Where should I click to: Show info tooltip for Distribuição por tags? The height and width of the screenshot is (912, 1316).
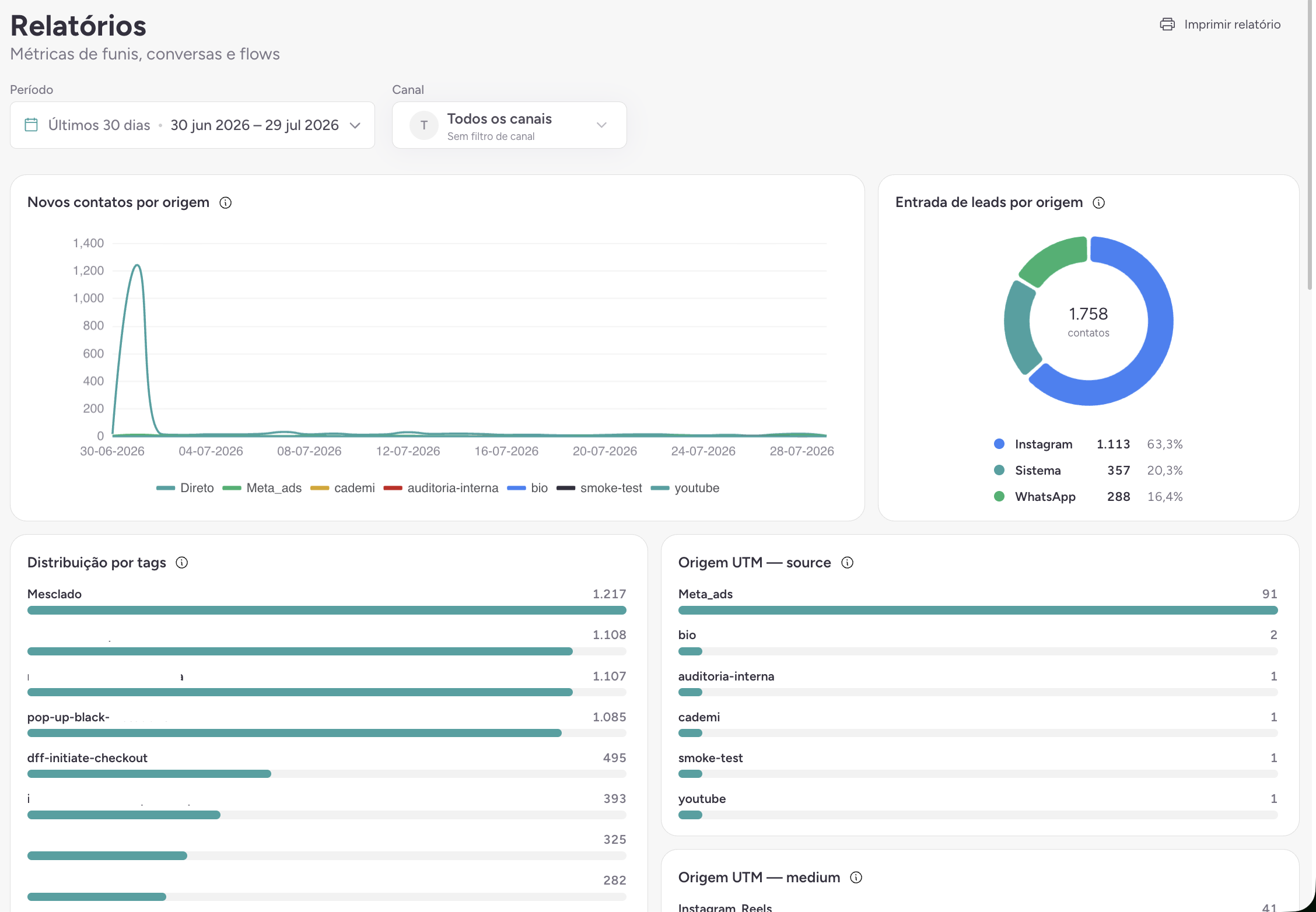tap(182, 563)
